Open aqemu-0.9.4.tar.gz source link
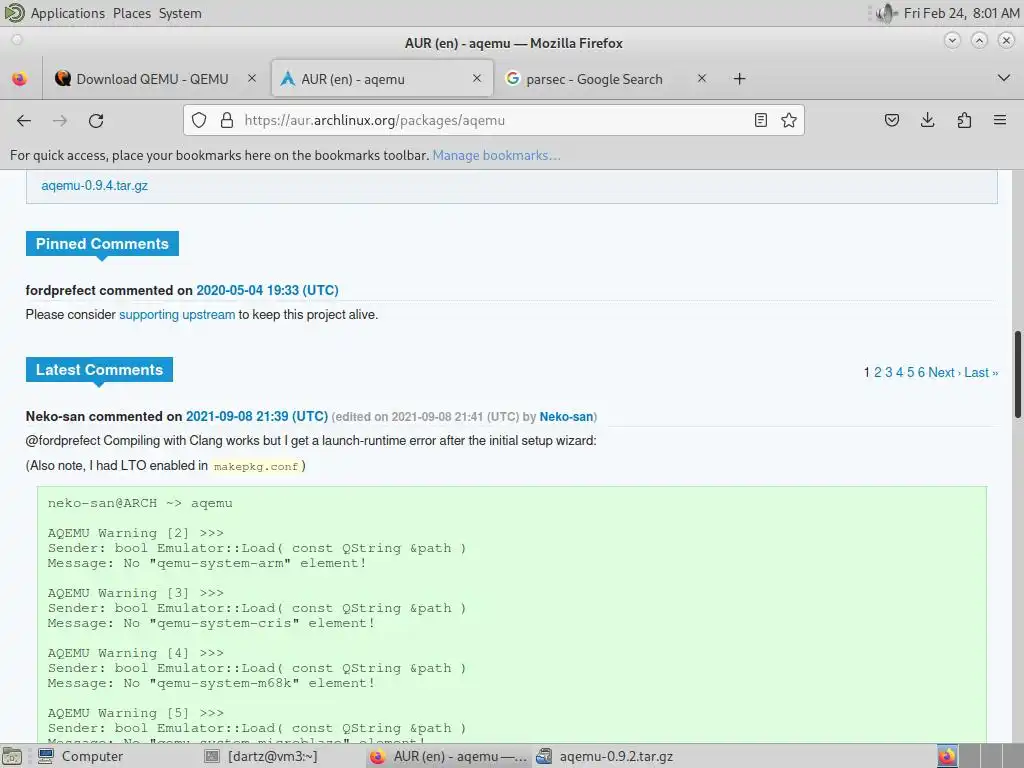Image resolution: width=1024 pixels, height=768 pixels. coord(95,185)
